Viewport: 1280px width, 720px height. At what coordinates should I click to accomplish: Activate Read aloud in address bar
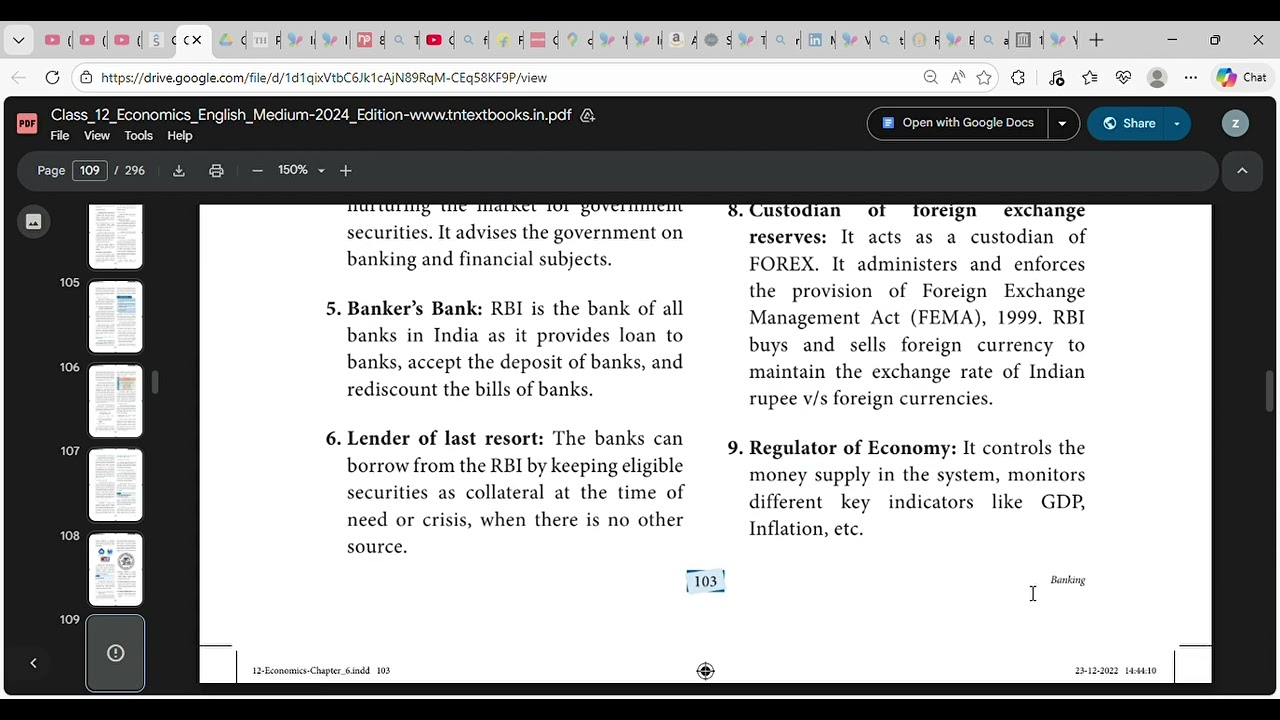(x=957, y=77)
